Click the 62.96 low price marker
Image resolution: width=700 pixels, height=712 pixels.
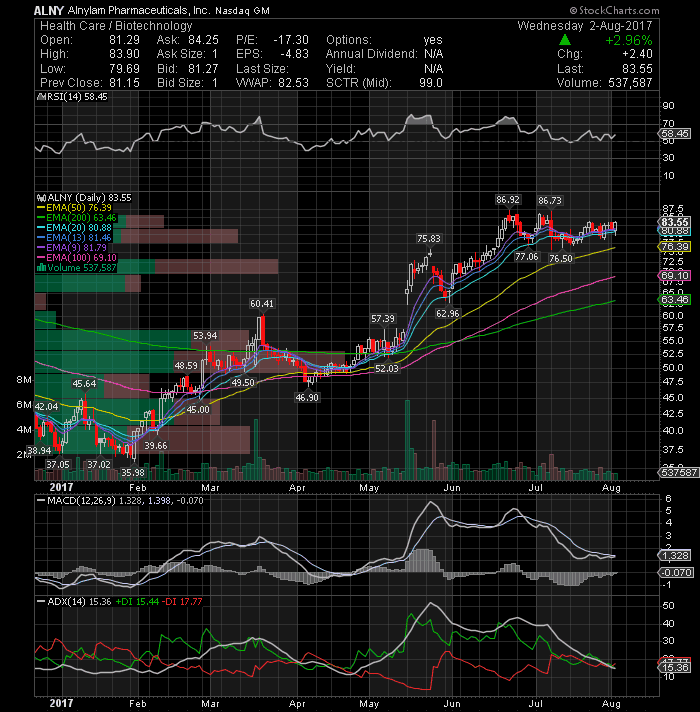point(448,313)
